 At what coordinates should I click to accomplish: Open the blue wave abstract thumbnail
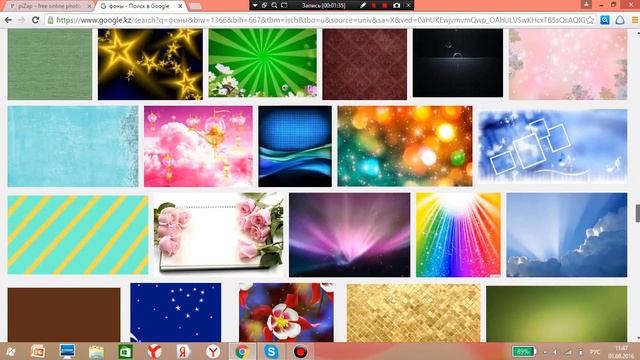pyautogui.click(x=295, y=146)
